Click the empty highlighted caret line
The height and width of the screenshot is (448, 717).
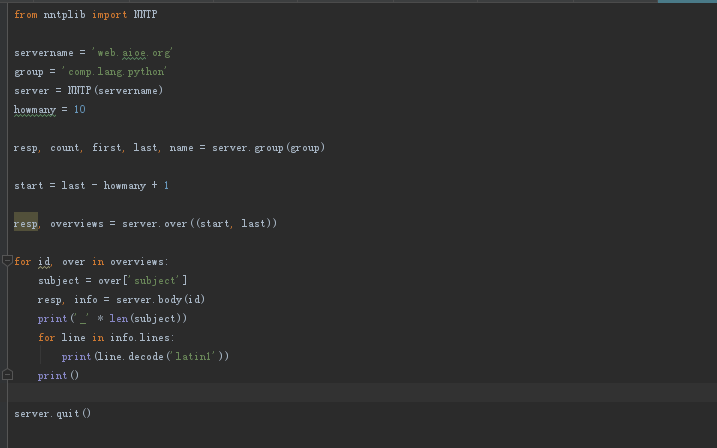362,393
